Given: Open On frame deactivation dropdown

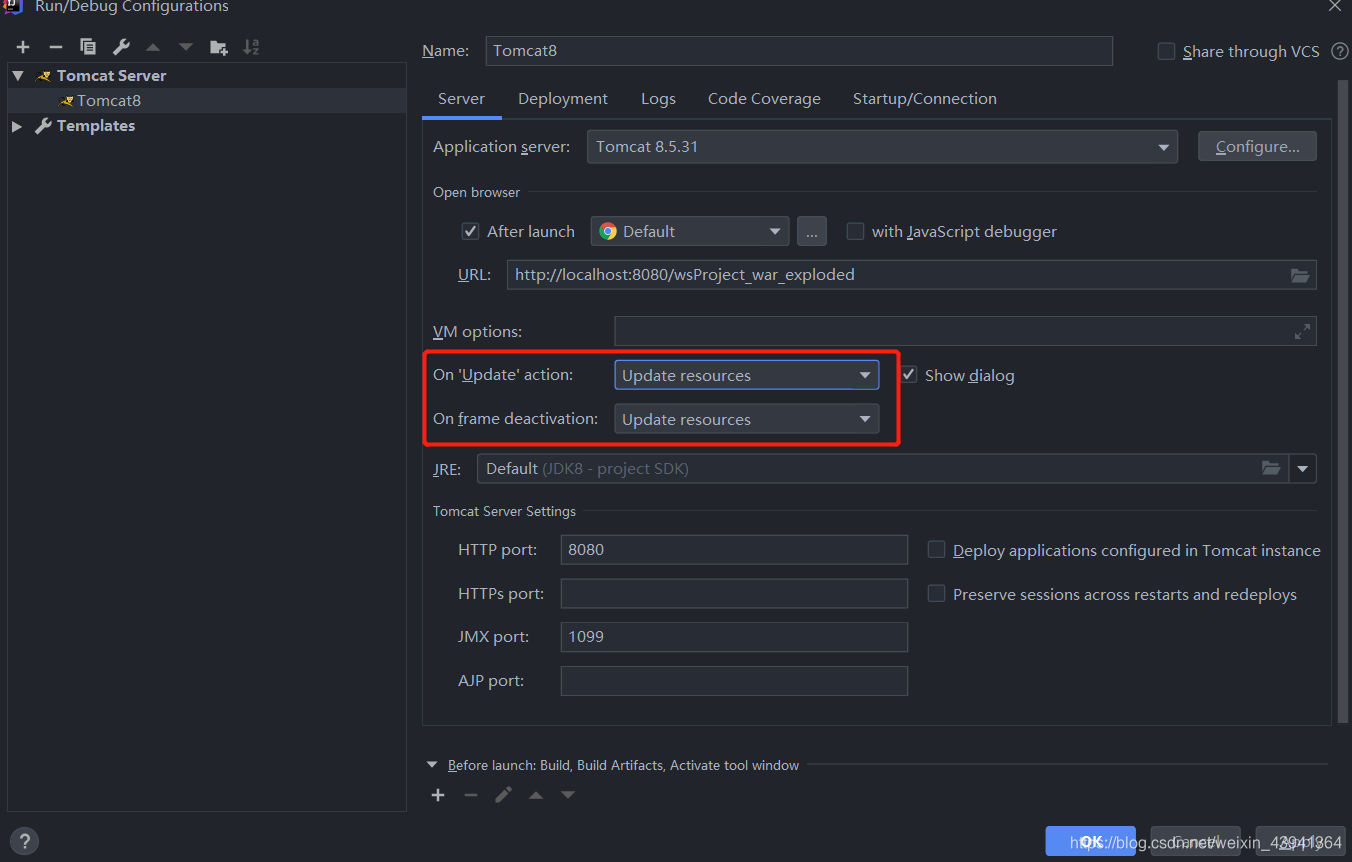Looking at the screenshot, I should coord(746,419).
